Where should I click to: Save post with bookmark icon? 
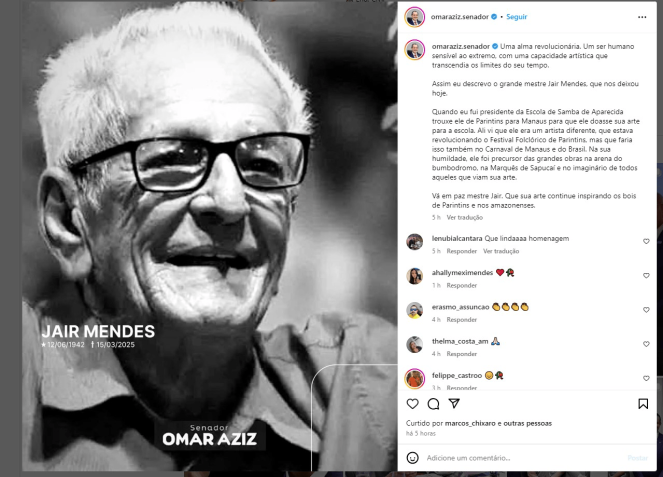tap(643, 404)
